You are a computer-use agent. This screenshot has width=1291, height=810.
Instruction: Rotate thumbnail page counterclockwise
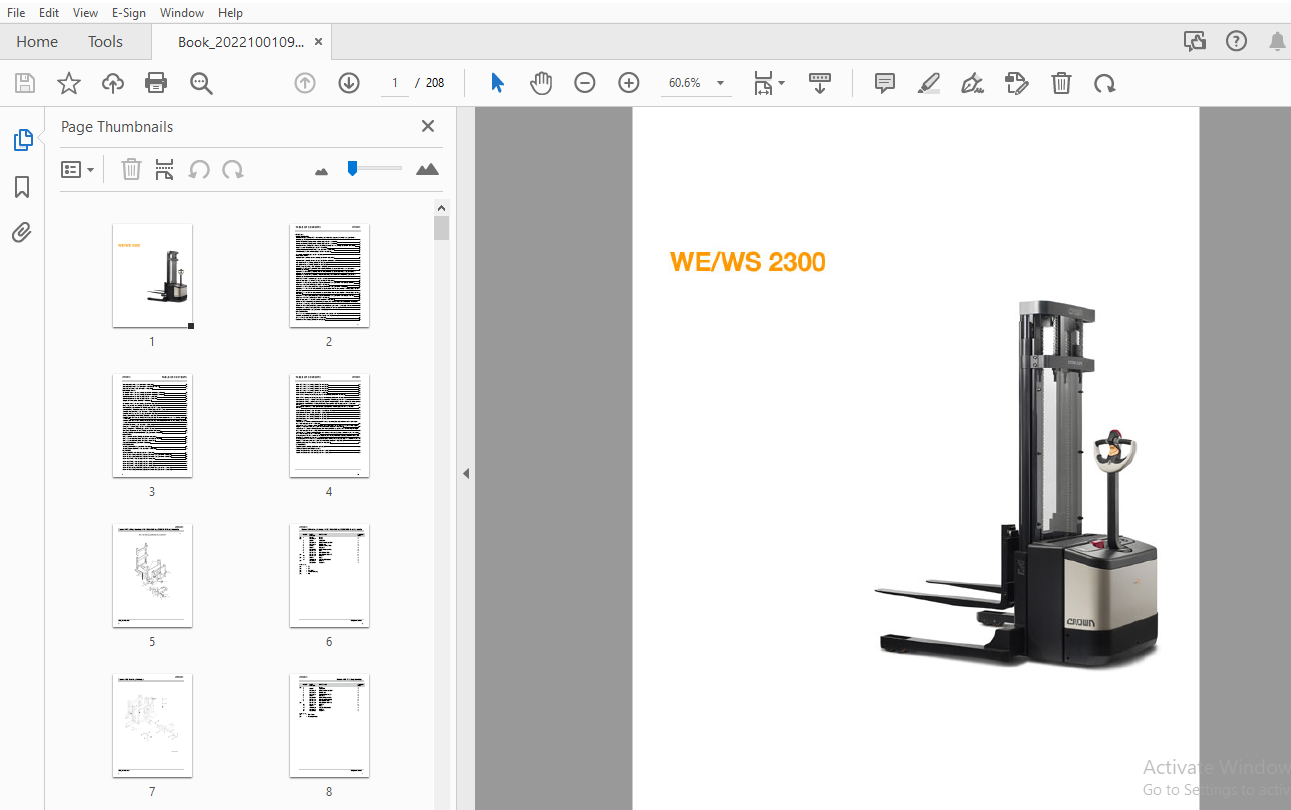pyautogui.click(x=199, y=169)
